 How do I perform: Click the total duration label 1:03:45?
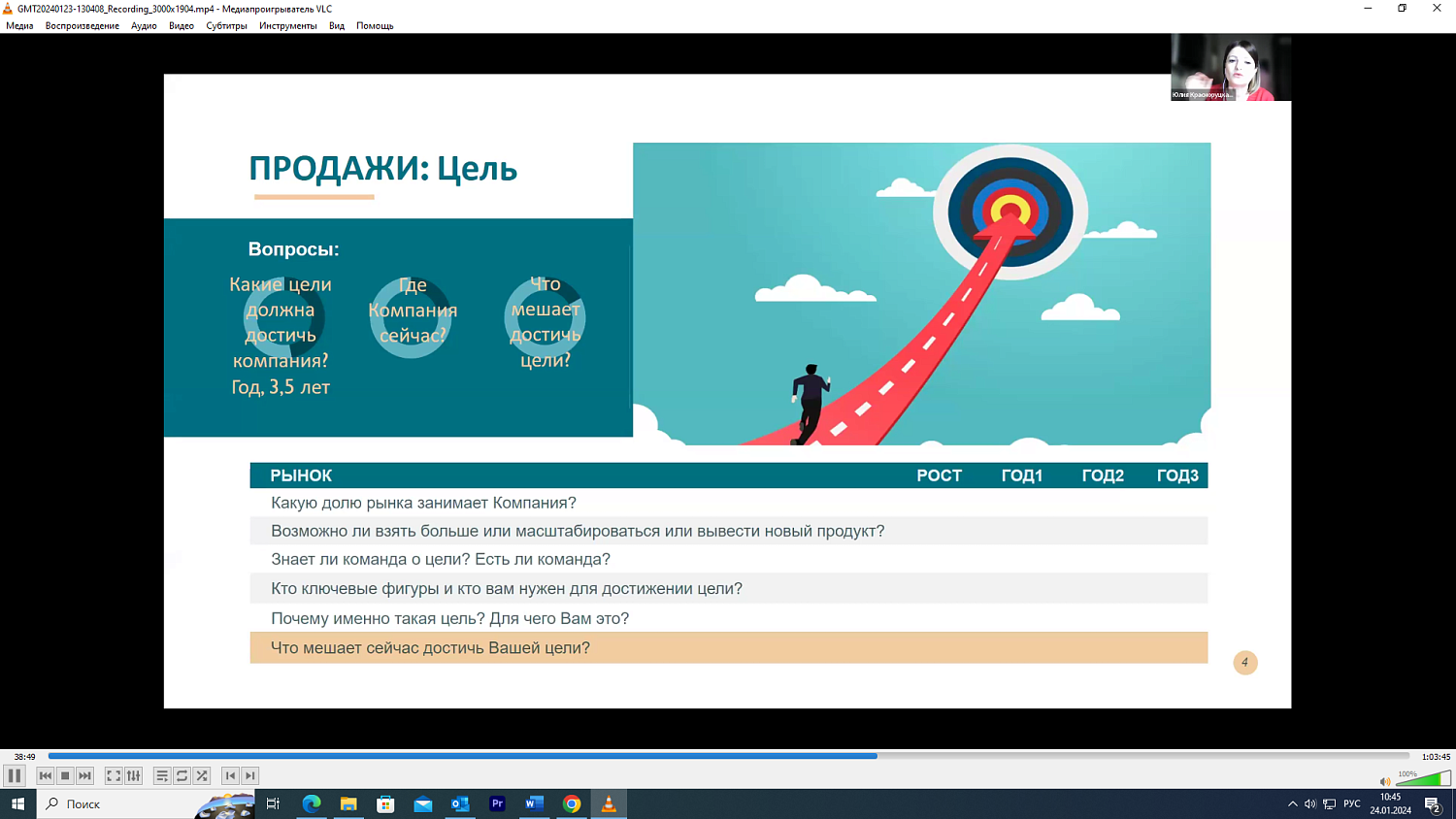(1436, 757)
